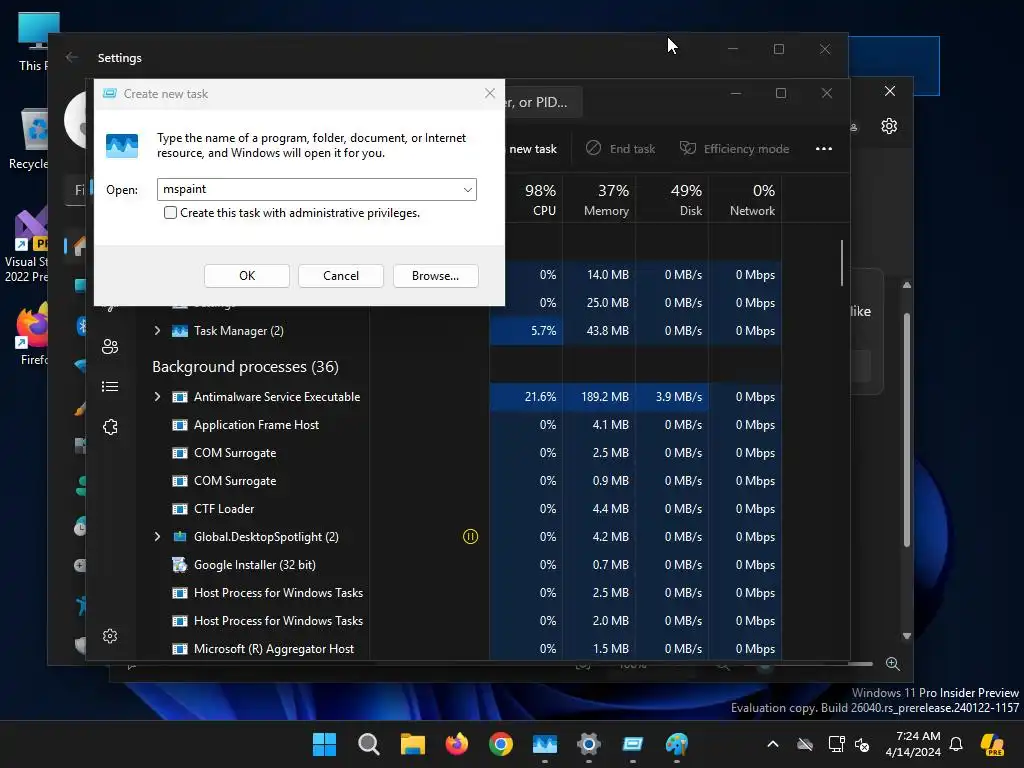Image resolution: width=1024 pixels, height=768 pixels.
Task: Switch to Settings gear taskbar icon
Action: [x=588, y=744]
